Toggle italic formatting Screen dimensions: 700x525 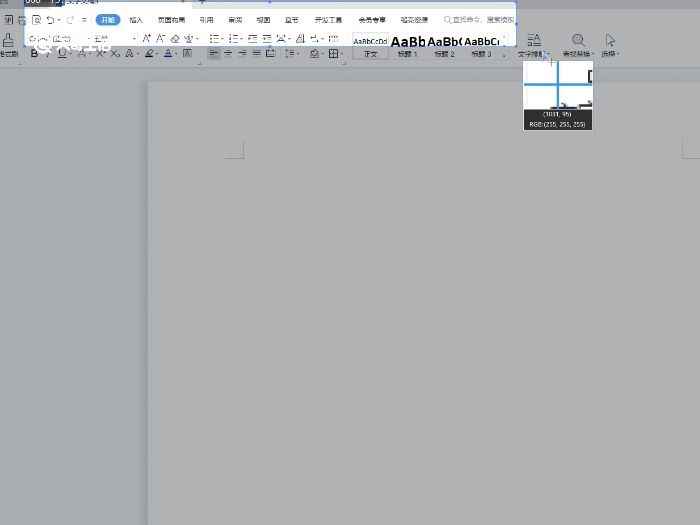(x=47, y=54)
